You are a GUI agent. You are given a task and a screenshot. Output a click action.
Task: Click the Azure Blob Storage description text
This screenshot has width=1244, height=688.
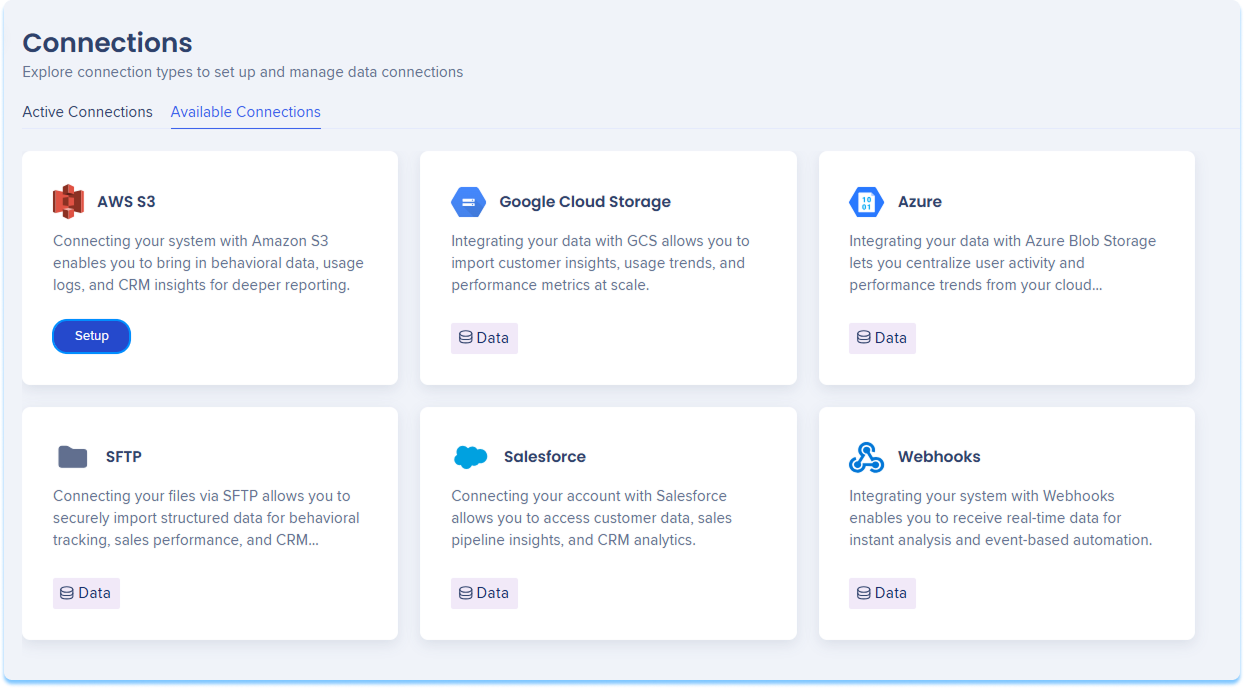pyautogui.click(x=1003, y=263)
